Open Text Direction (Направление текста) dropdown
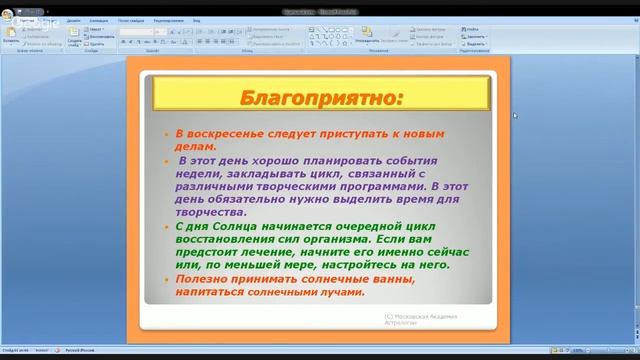Screen dimensions: 640x360 point(269,29)
